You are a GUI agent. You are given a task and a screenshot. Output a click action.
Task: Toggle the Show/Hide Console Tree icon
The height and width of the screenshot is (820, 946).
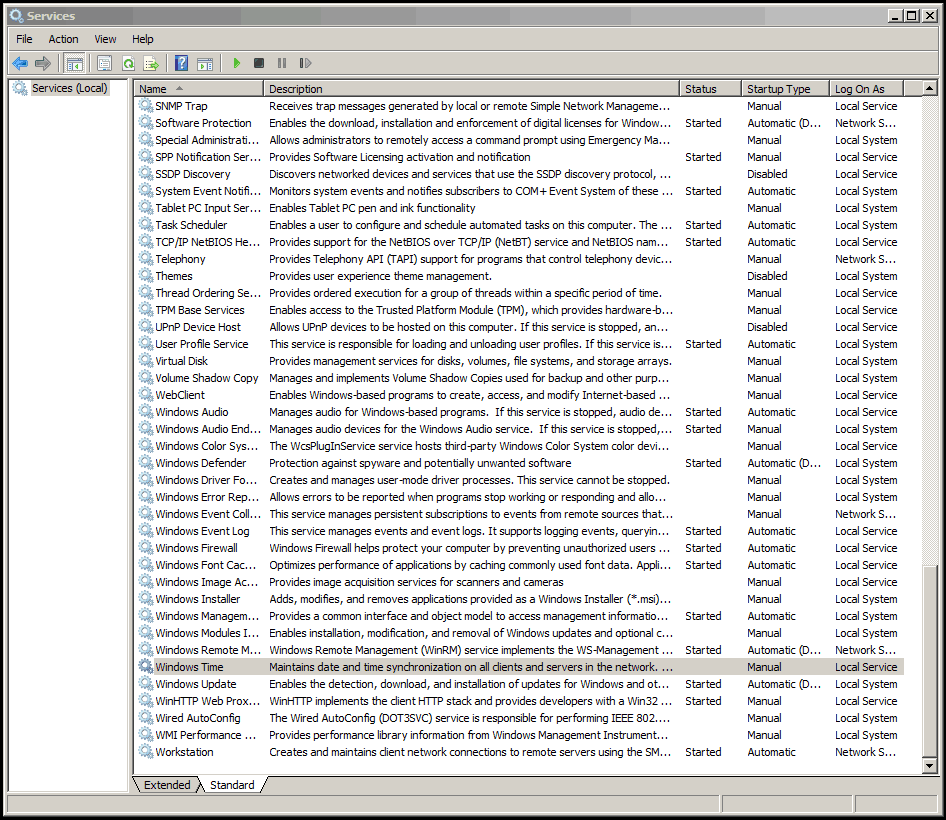(75, 63)
